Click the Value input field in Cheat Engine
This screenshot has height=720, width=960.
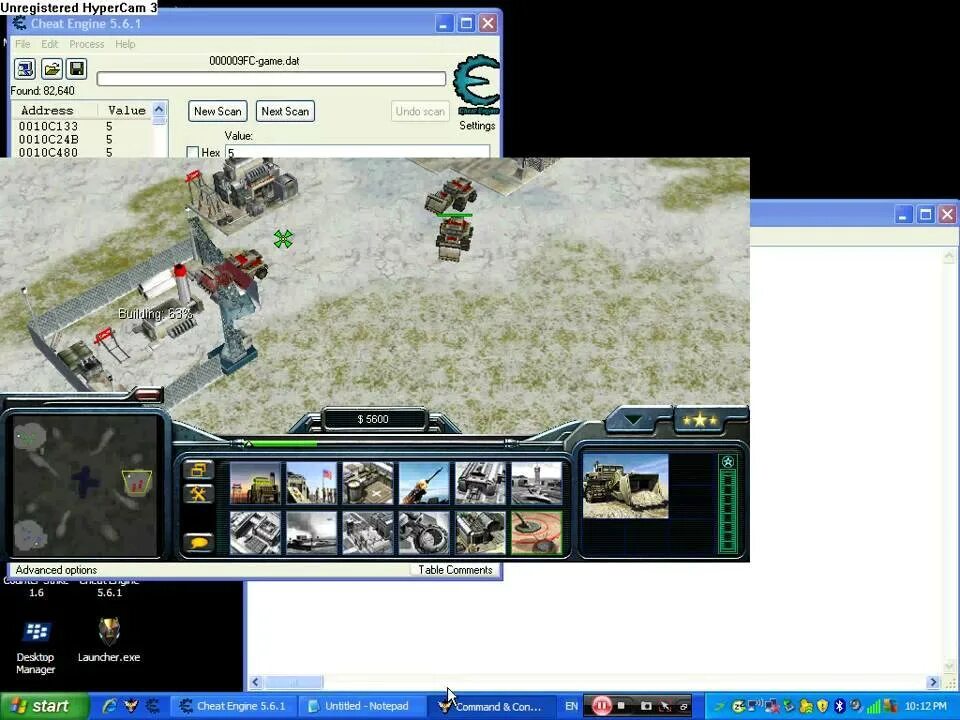358,152
